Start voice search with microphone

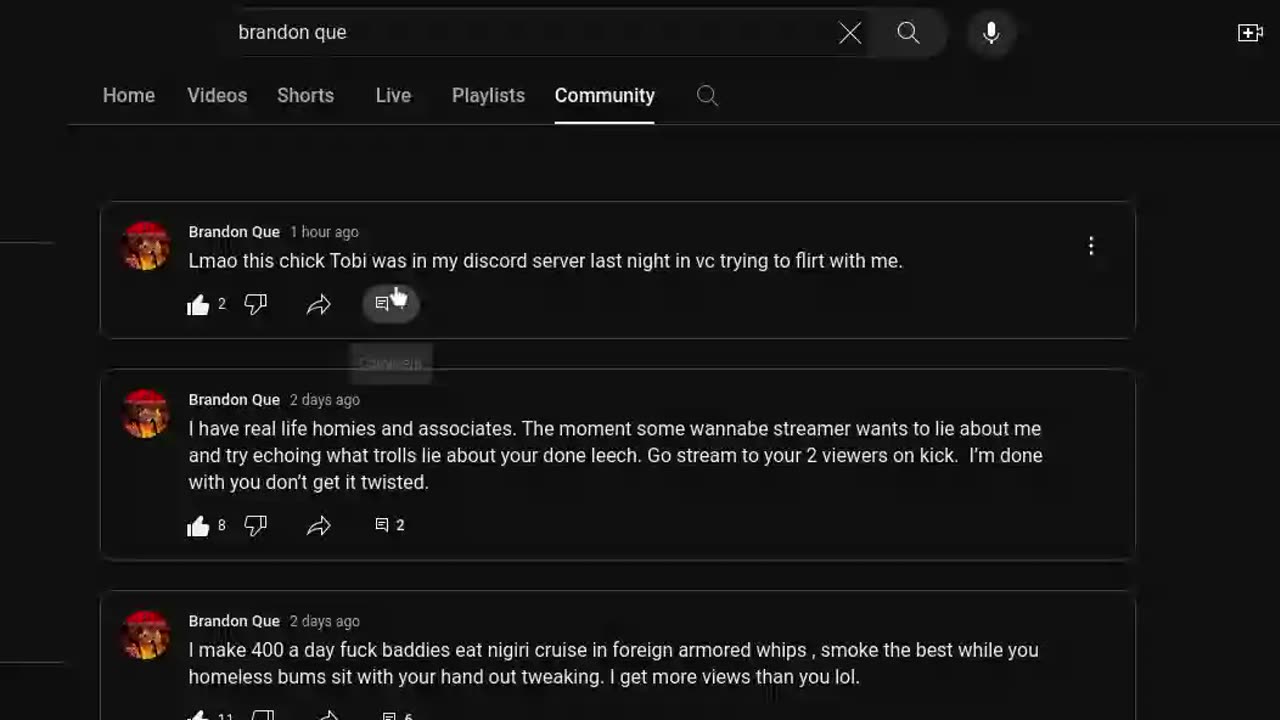pos(991,33)
